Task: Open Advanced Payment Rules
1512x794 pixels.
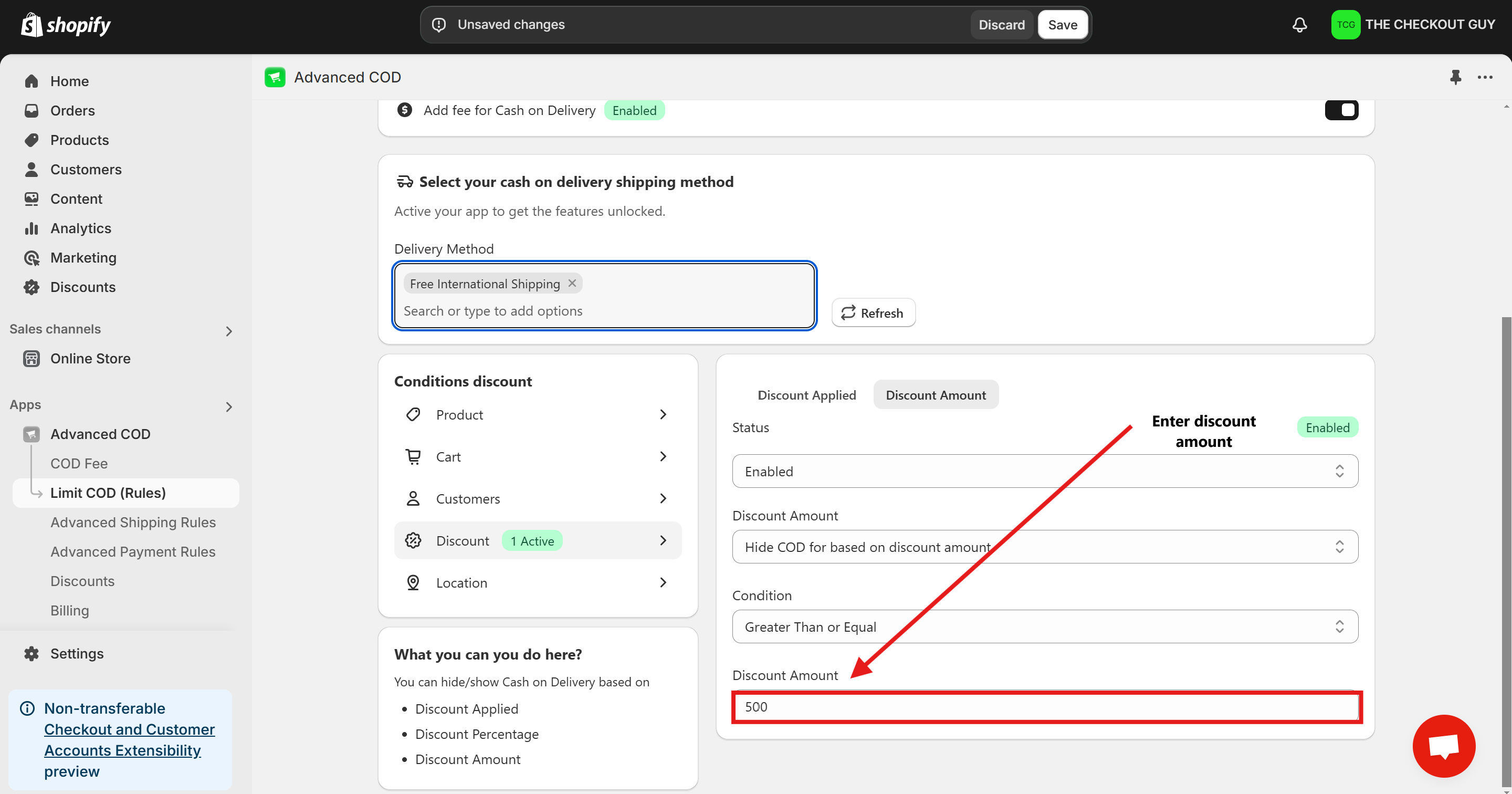Action: click(133, 551)
